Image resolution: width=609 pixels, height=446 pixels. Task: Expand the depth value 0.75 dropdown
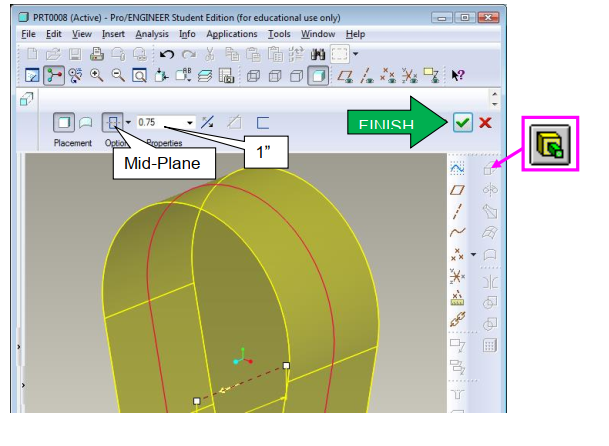pos(190,122)
